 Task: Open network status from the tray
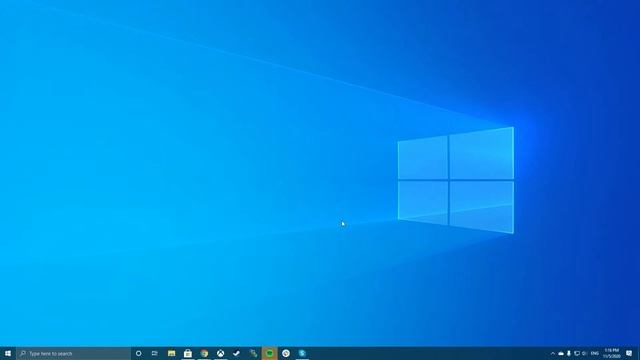coord(576,353)
